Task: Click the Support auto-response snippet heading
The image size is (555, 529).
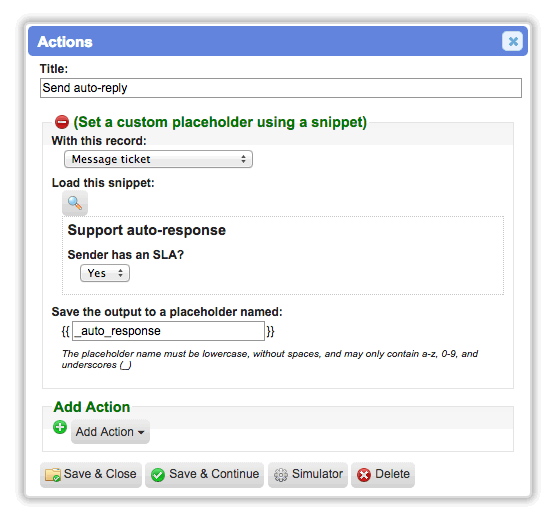Action: pos(147,230)
